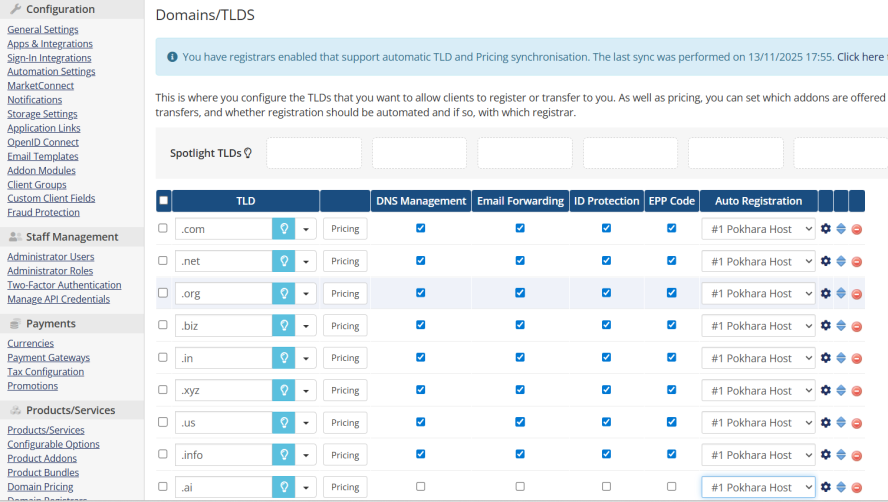
Task: Open the Email Templates link
Action: (x=43, y=156)
